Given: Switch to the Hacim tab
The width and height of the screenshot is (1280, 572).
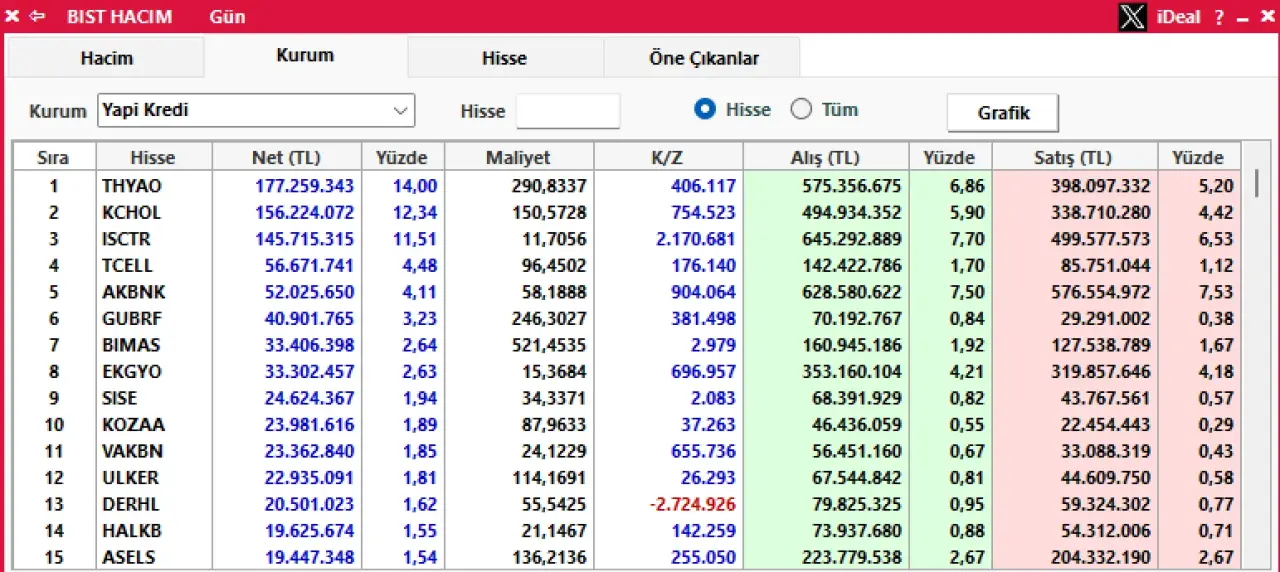Looking at the screenshot, I should [x=106, y=58].
